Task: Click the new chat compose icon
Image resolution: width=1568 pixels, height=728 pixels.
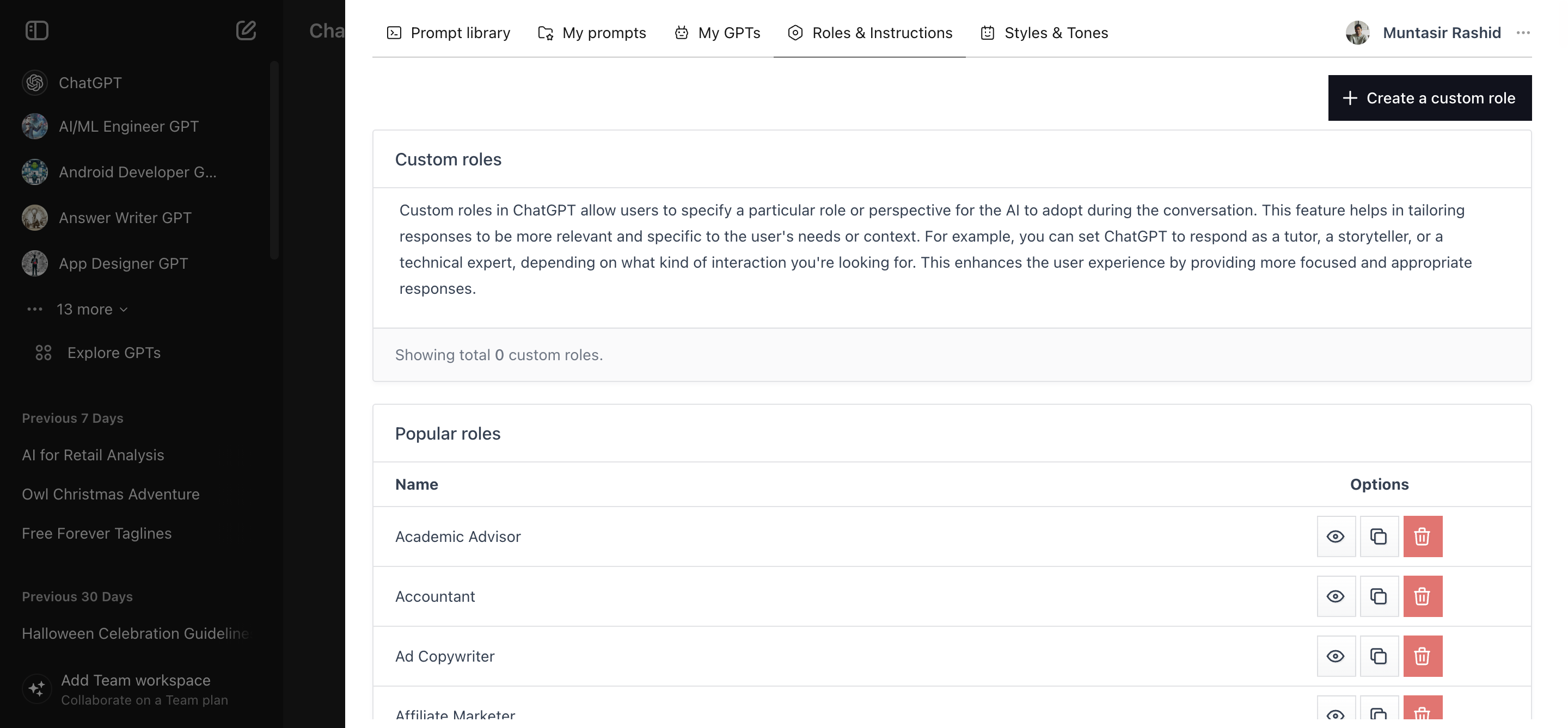Action: tap(246, 30)
